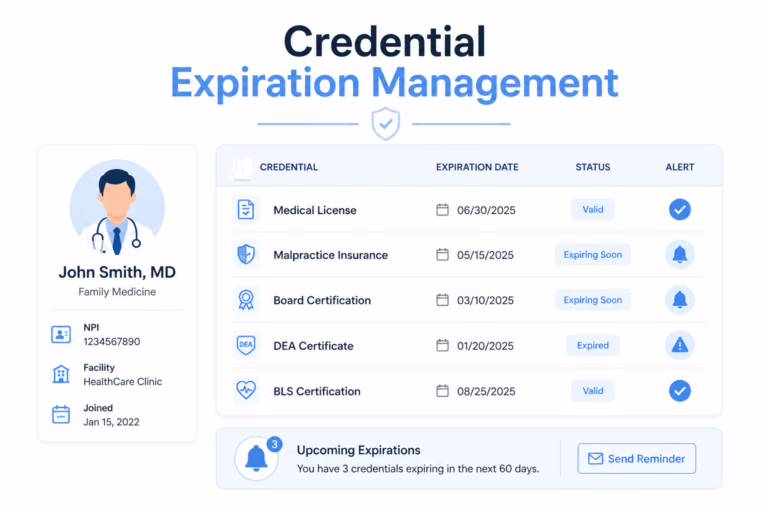Click the DEA Certificate badge icon
The width and height of the screenshot is (768, 512).
tap(246, 345)
